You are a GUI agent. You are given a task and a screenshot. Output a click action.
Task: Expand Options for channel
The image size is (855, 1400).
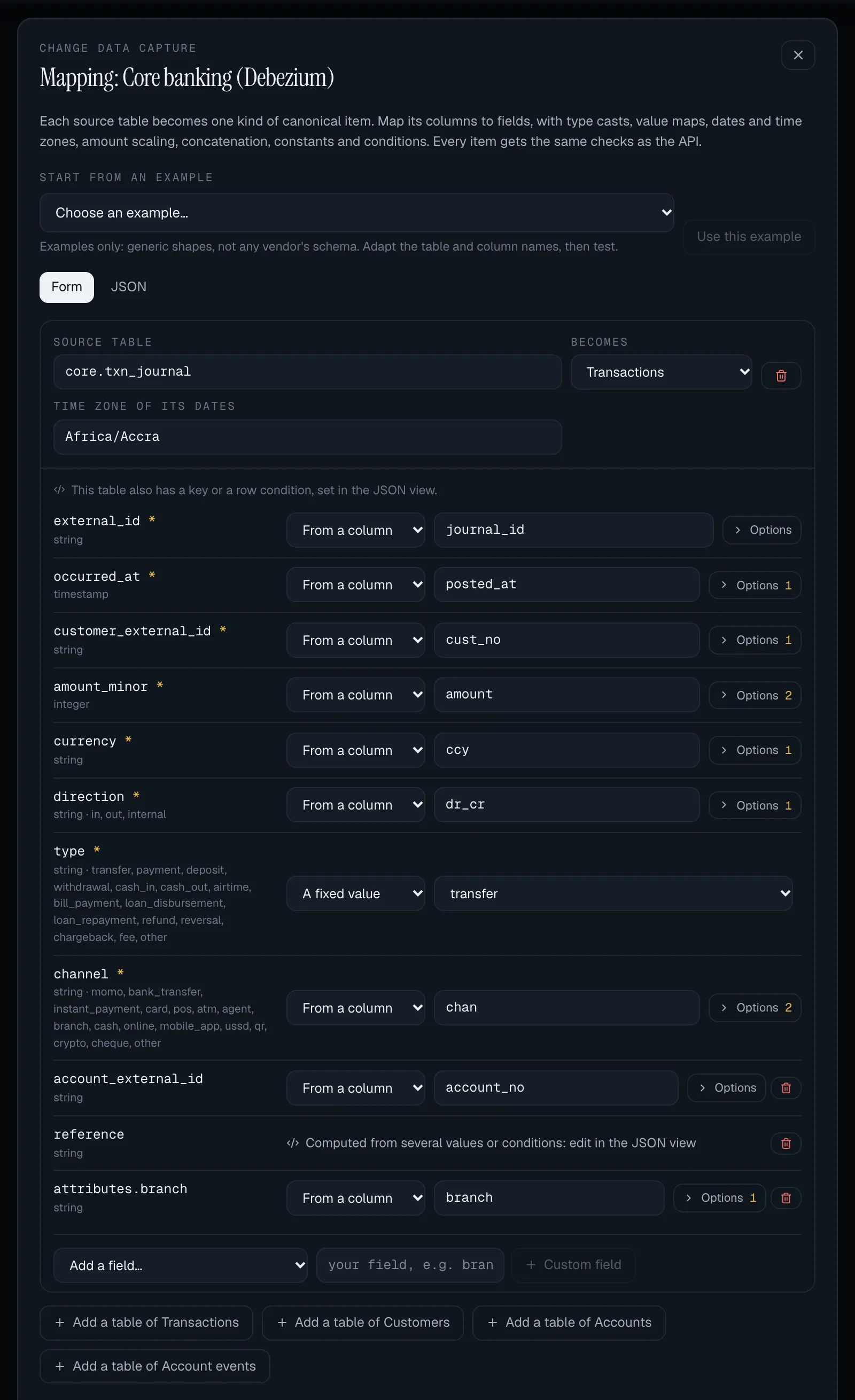click(x=755, y=1007)
